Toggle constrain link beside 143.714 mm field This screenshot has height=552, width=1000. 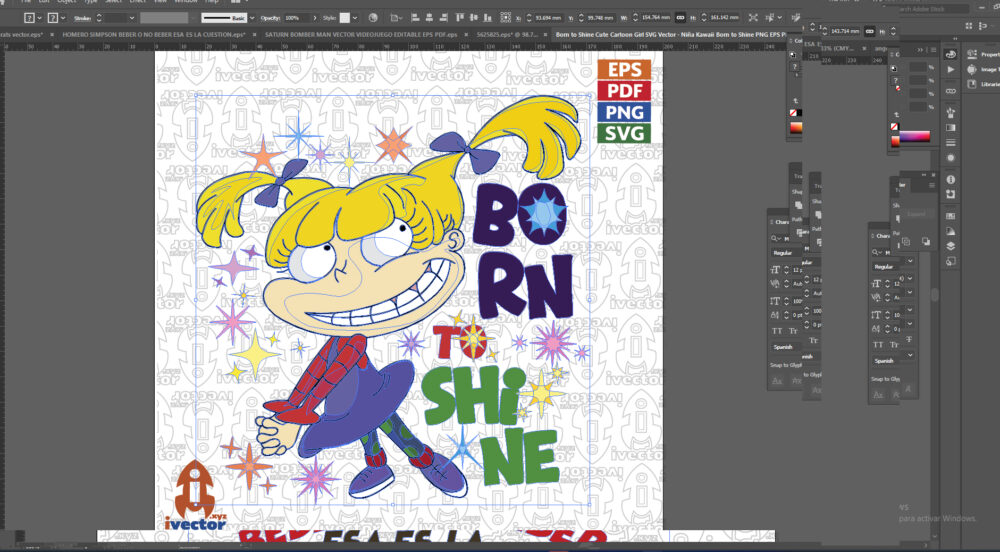click(869, 31)
